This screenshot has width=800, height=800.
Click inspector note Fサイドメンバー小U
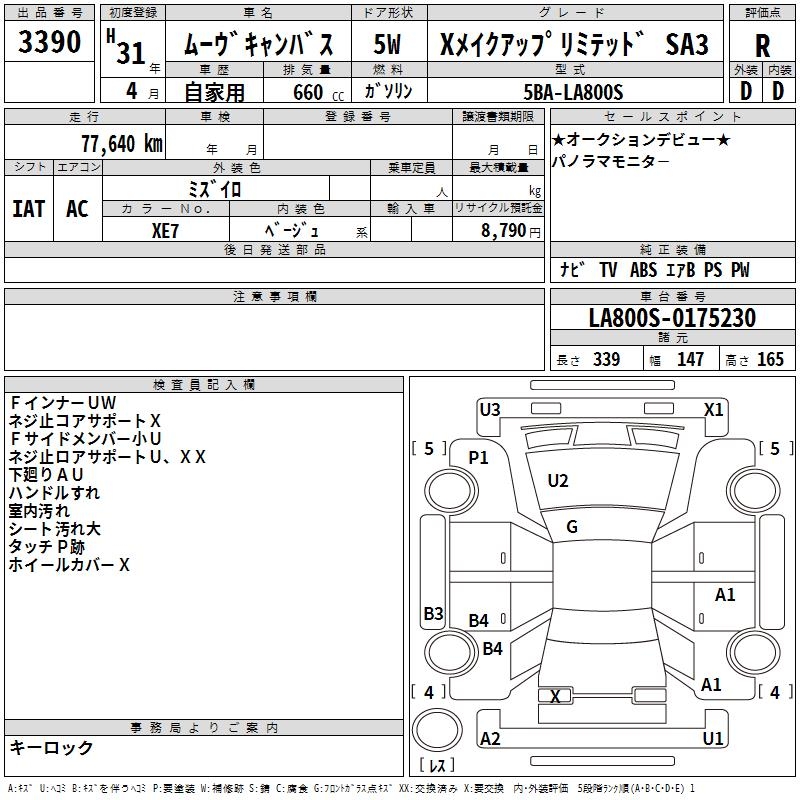(x=85, y=438)
